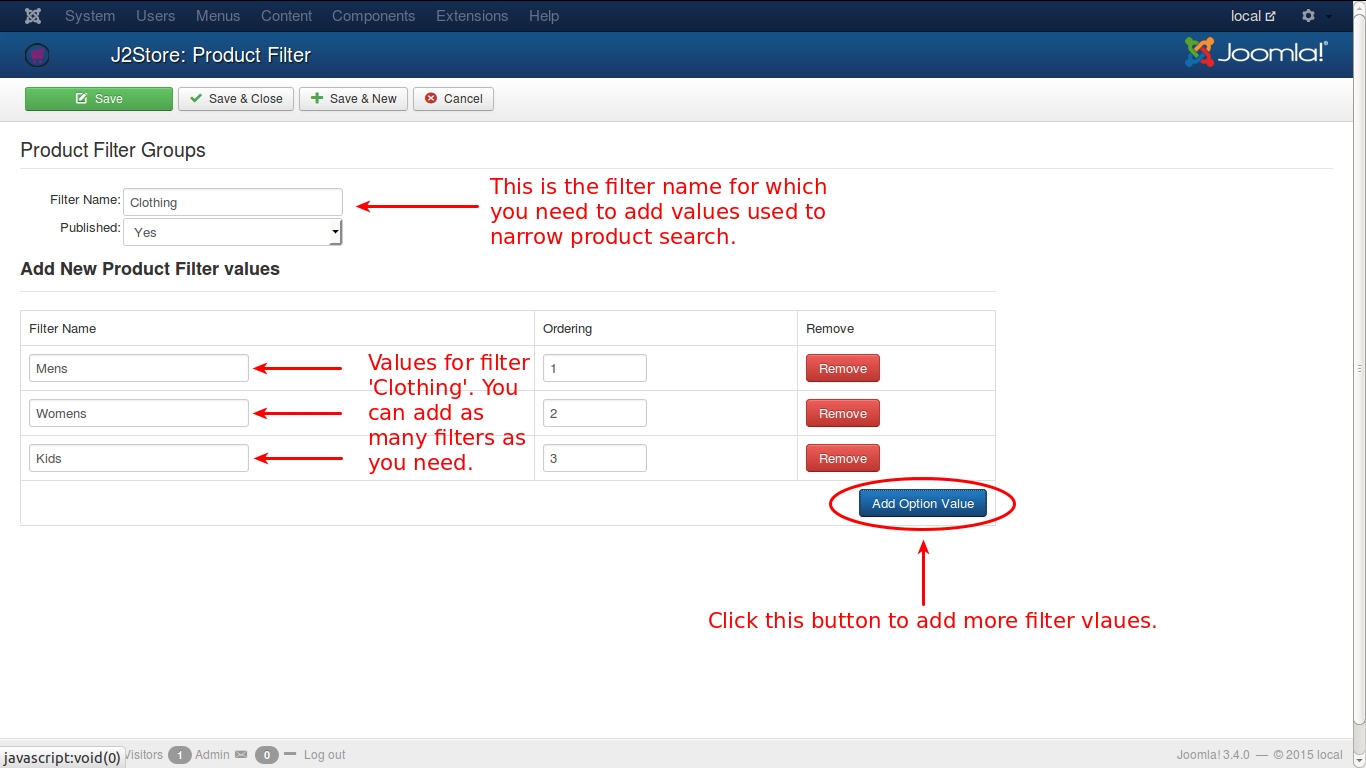Screen dimensions: 1366x768
Task: Click the Mens filter value field
Action: (x=139, y=368)
